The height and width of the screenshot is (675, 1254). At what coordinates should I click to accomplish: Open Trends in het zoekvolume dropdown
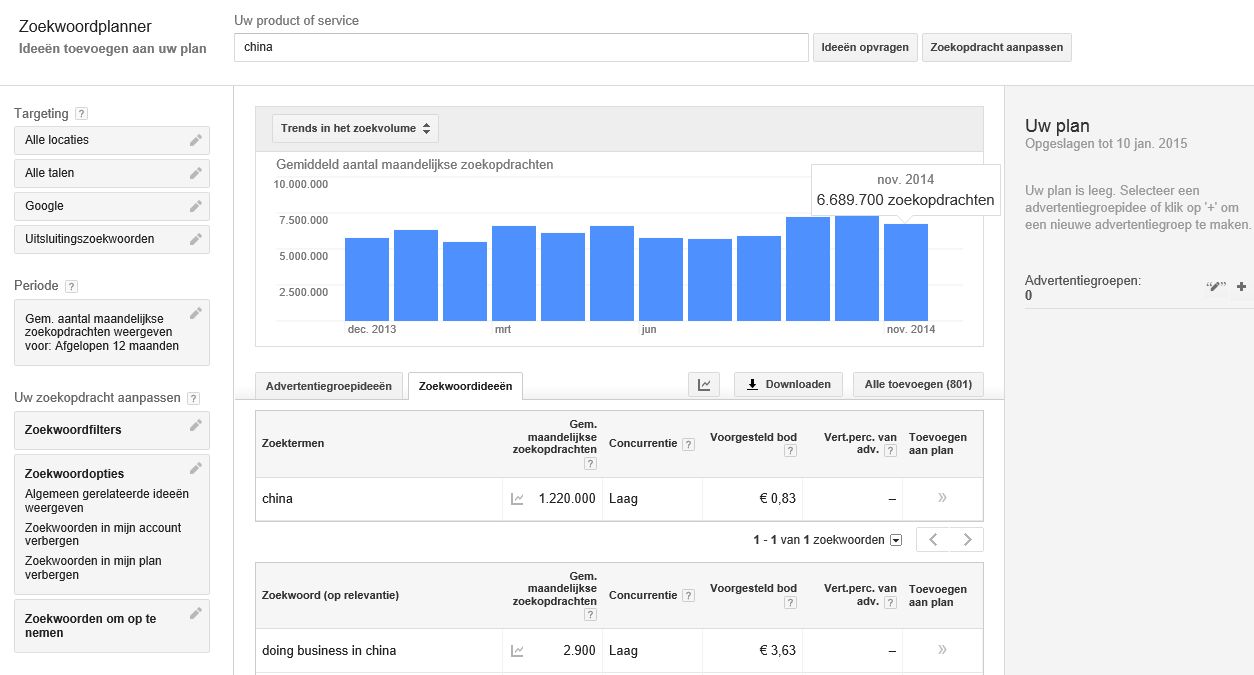(x=355, y=128)
